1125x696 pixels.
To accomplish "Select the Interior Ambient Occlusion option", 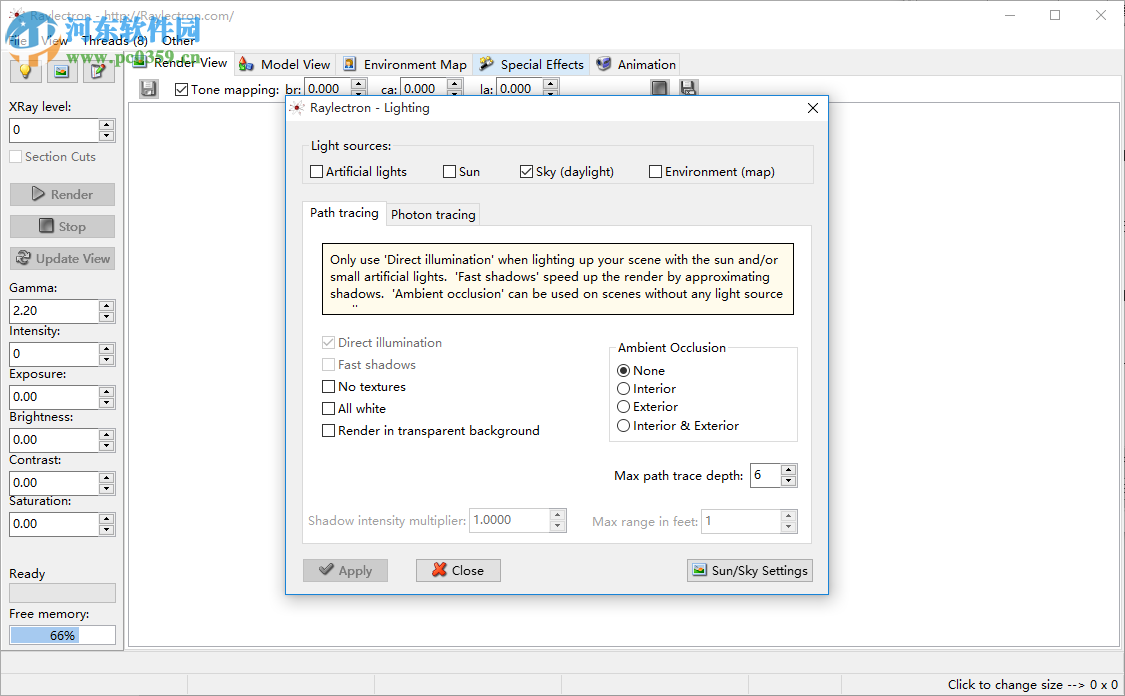I will coord(622,389).
